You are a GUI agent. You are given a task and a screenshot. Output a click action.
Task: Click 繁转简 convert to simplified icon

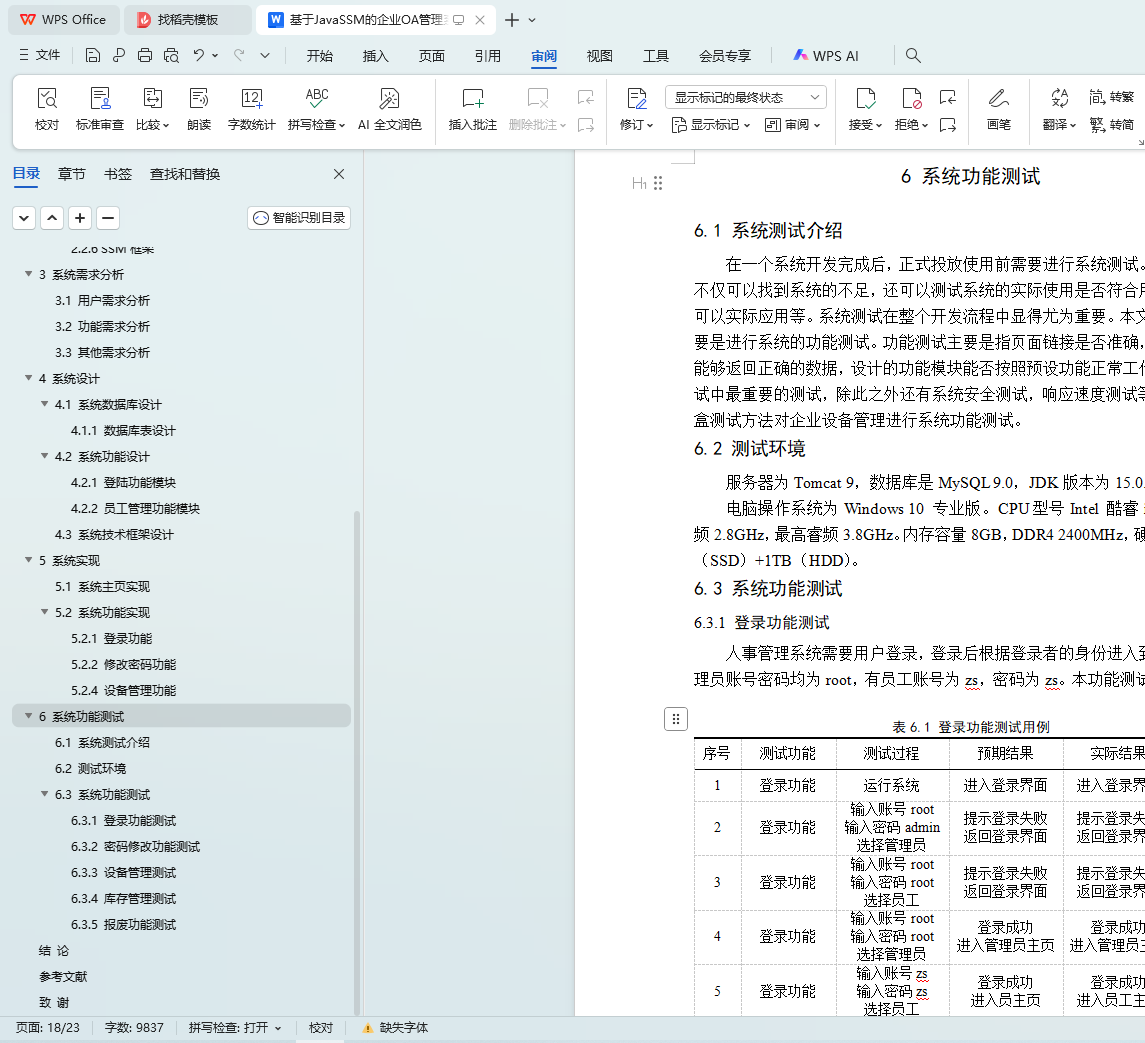(1111, 125)
